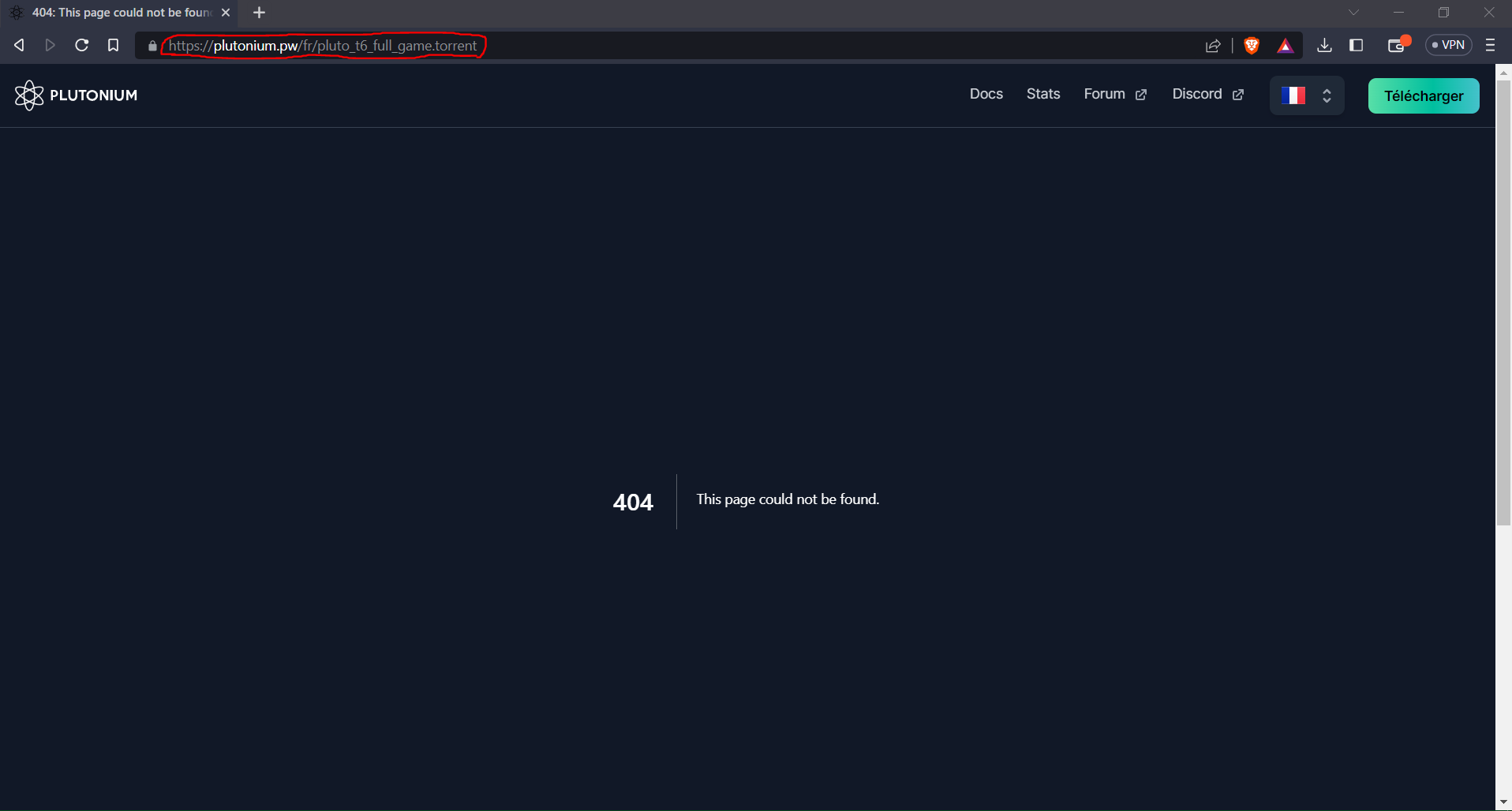This screenshot has width=1512, height=811.
Task: Click the browser forward arrow
Action: (50, 45)
